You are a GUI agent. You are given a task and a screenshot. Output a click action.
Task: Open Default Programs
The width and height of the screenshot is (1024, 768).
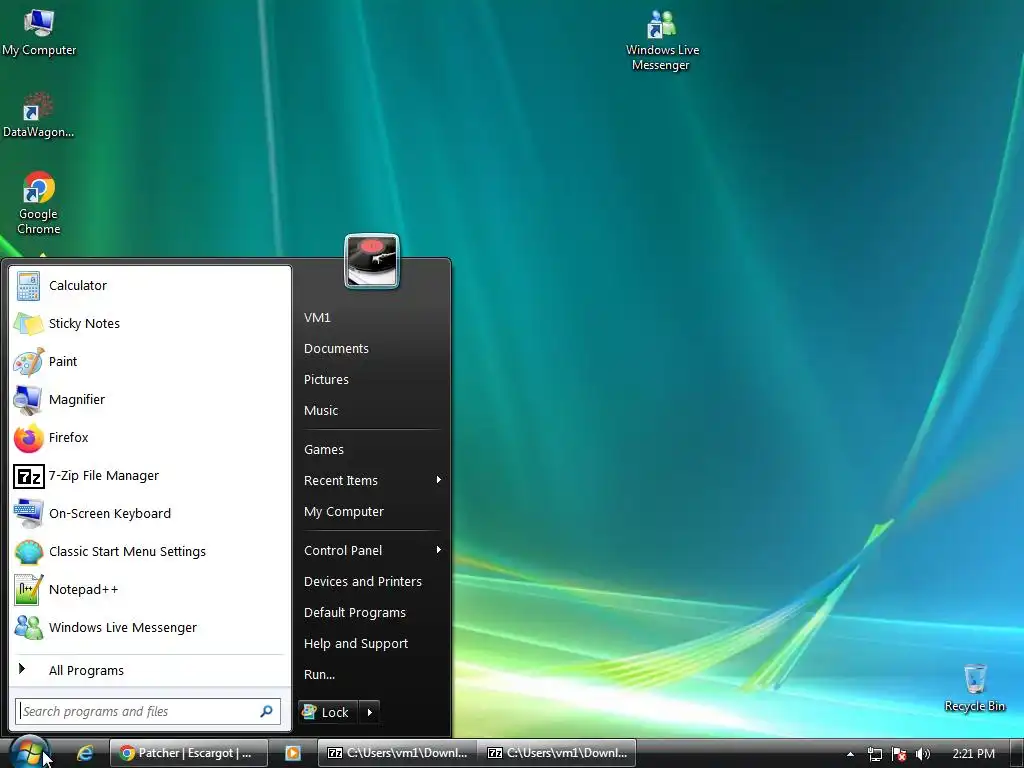coord(371,613)
